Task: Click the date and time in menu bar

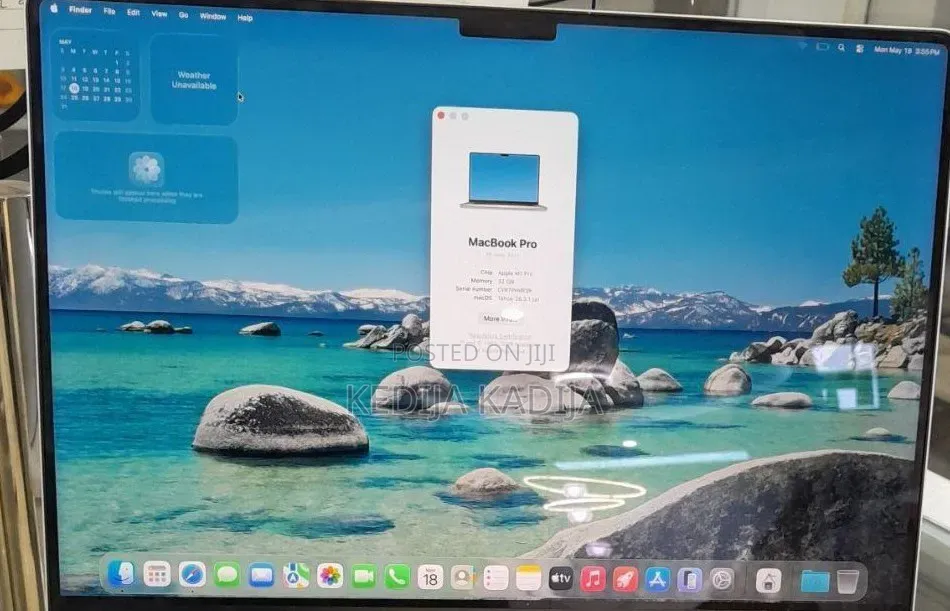Action: tap(907, 51)
